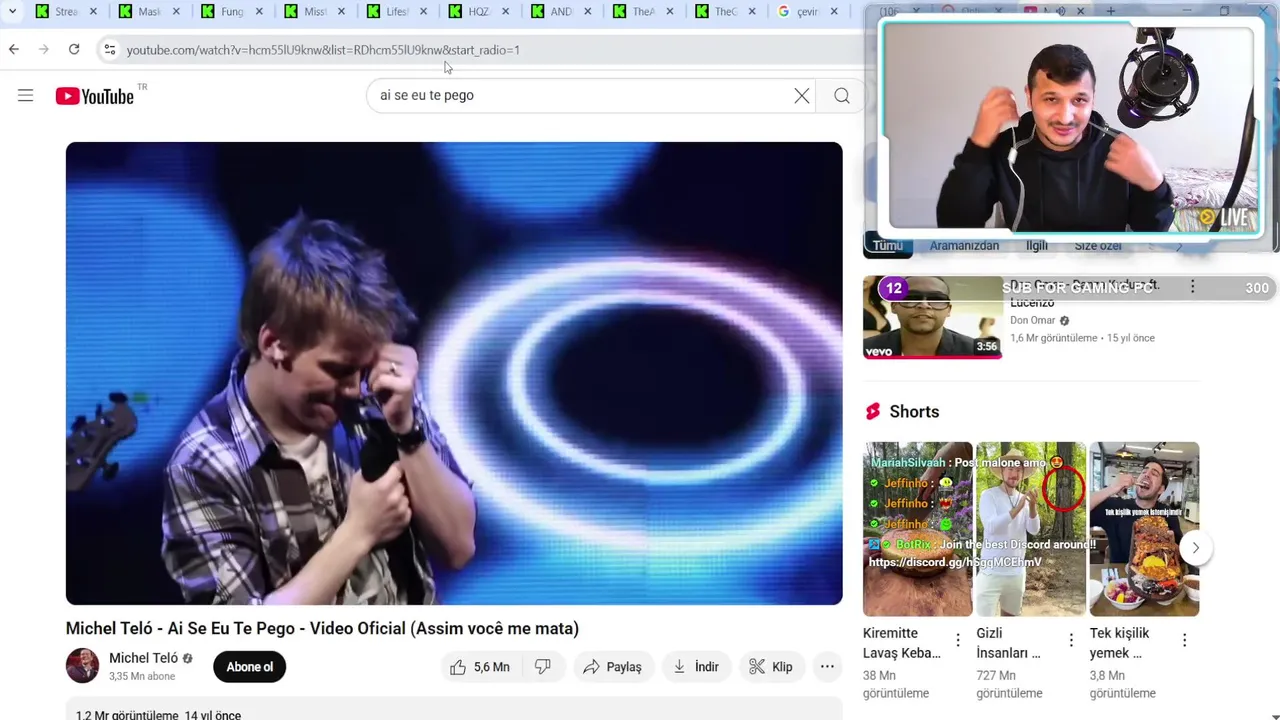Viewport: 1280px width, 720px height.
Task: Select the Size özel filter chip
Action: click(x=1098, y=246)
